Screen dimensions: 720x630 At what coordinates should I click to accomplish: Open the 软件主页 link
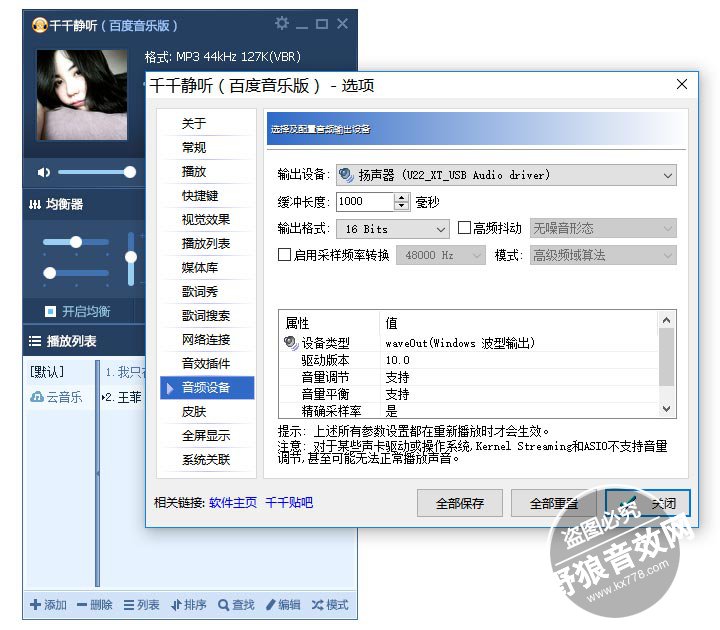coord(233,503)
